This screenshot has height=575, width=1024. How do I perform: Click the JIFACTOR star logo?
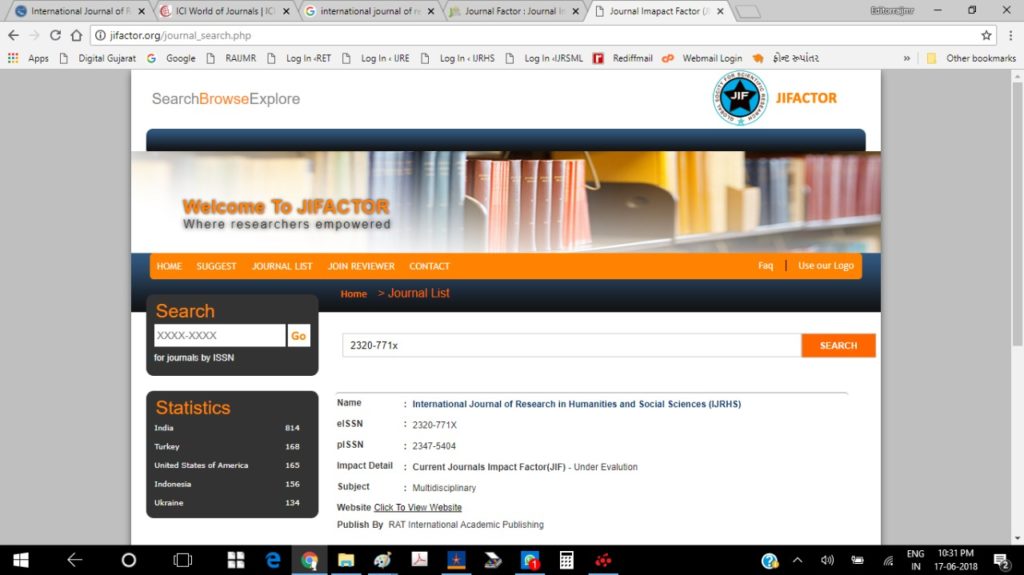740,98
